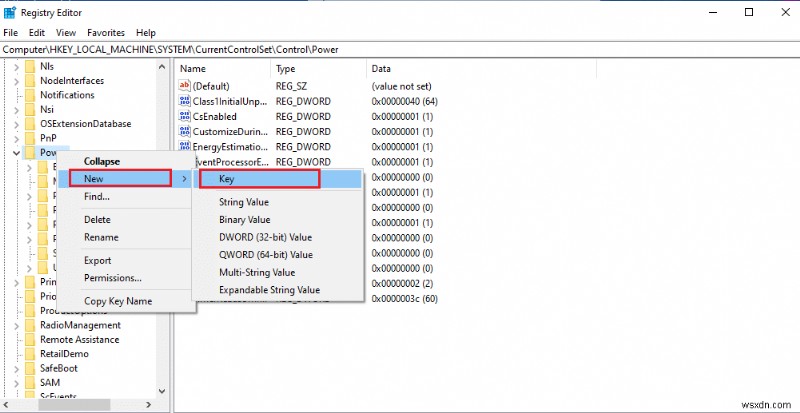This screenshot has height=413, width=800.
Task: Open the Edit menu
Action: (37, 33)
